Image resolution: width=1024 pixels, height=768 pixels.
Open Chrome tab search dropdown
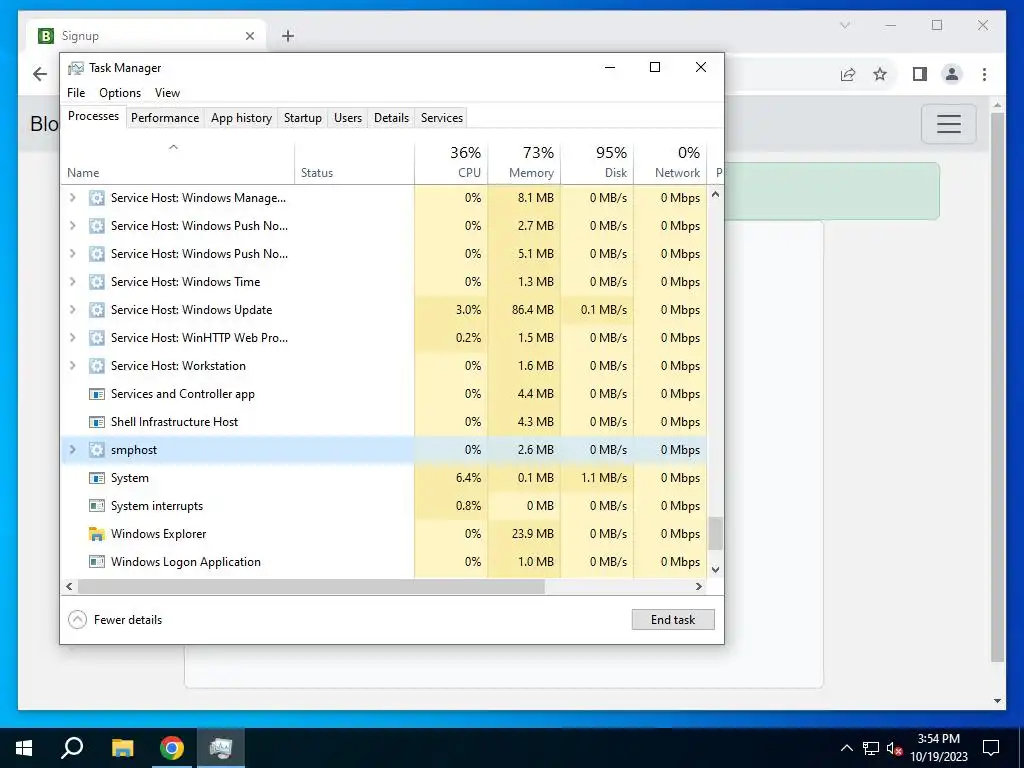point(845,25)
